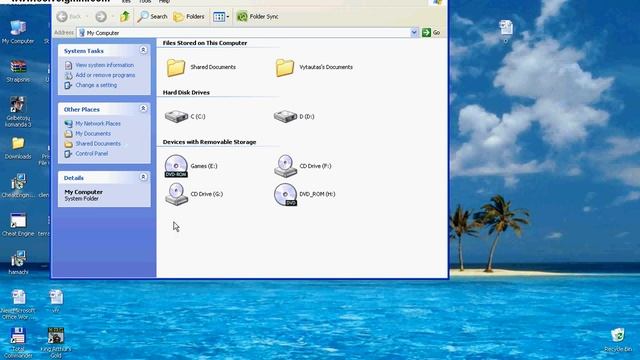The image size is (640, 360).
Task: Open Control Panel link
Action: point(91,153)
